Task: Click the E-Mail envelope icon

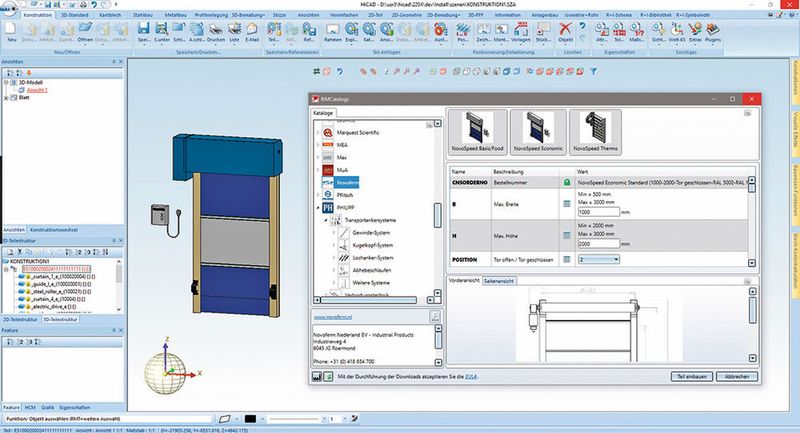Action: [x=252, y=29]
